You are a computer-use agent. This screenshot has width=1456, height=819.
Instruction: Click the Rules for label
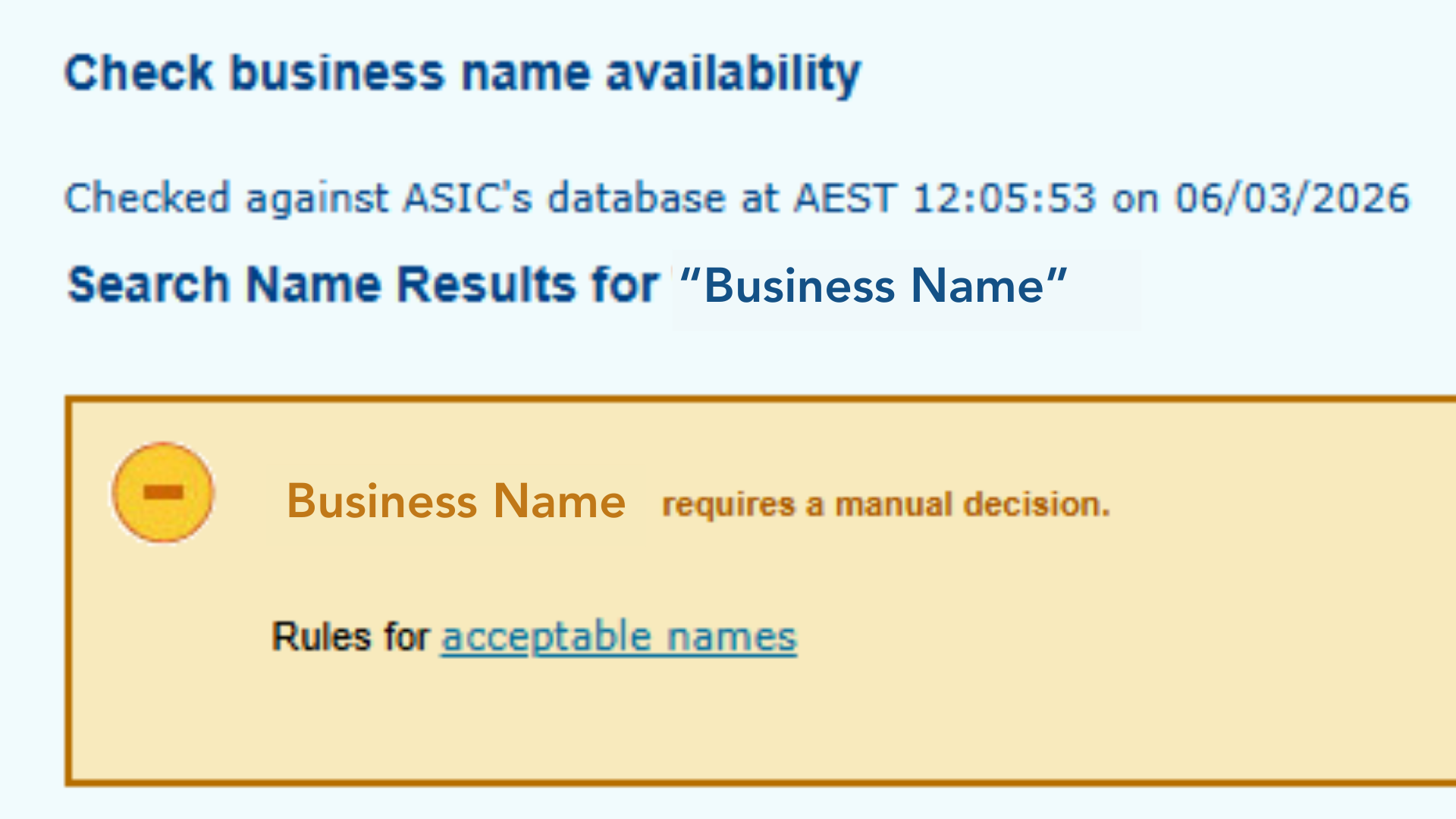350,636
